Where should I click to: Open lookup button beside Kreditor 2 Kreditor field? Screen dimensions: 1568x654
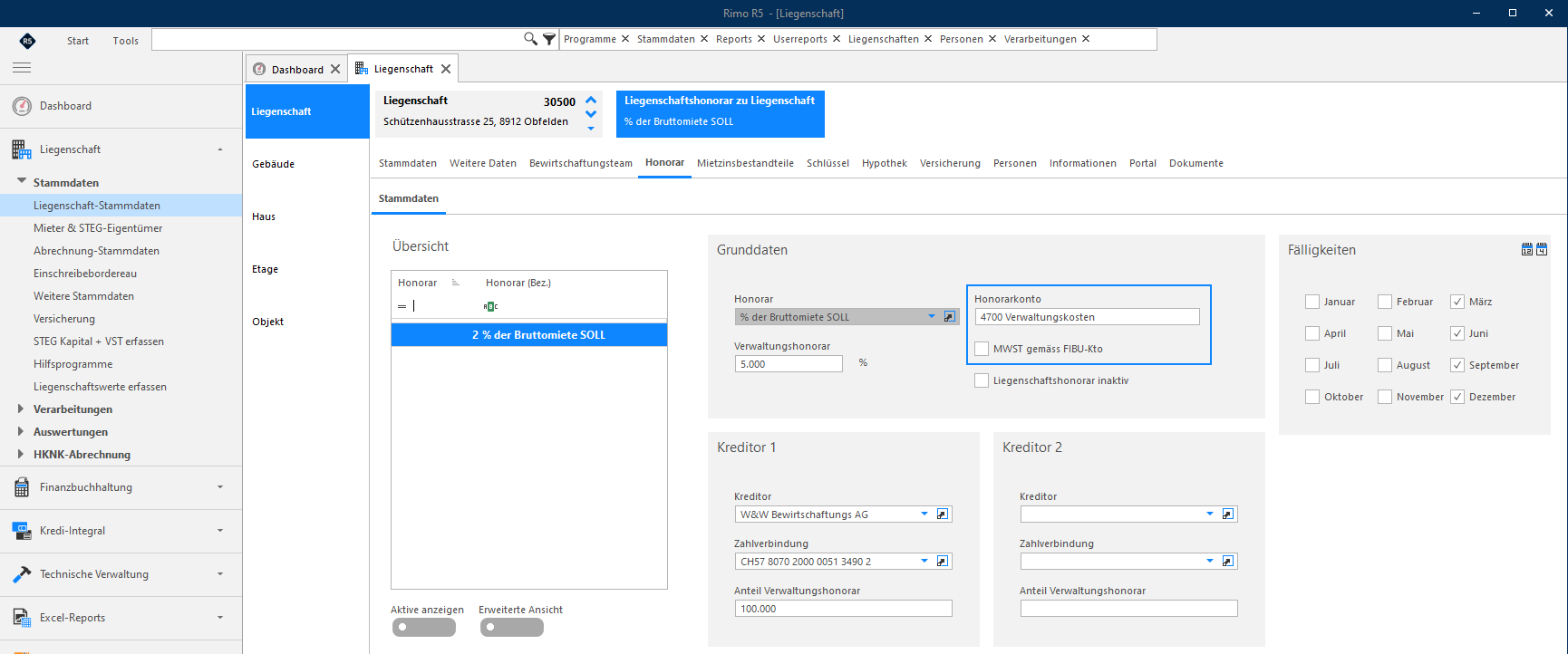[x=1228, y=515]
